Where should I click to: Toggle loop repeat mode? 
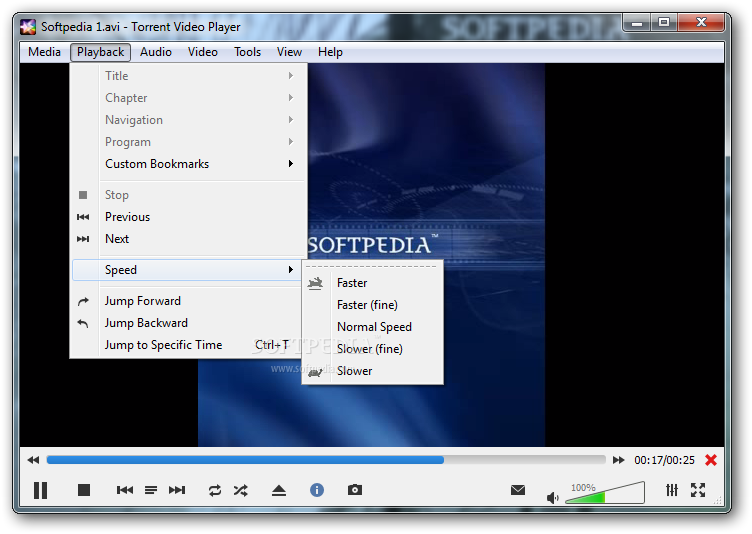(x=215, y=490)
